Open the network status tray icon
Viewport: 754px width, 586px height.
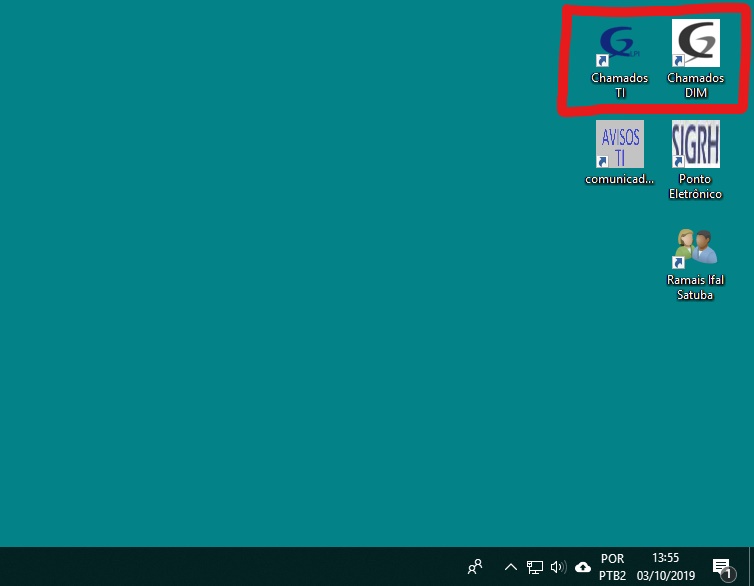[535, 567]
